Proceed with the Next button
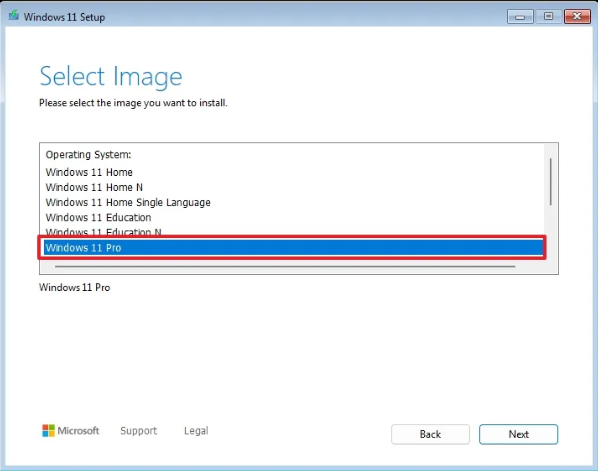 click(x=518, y=434)
